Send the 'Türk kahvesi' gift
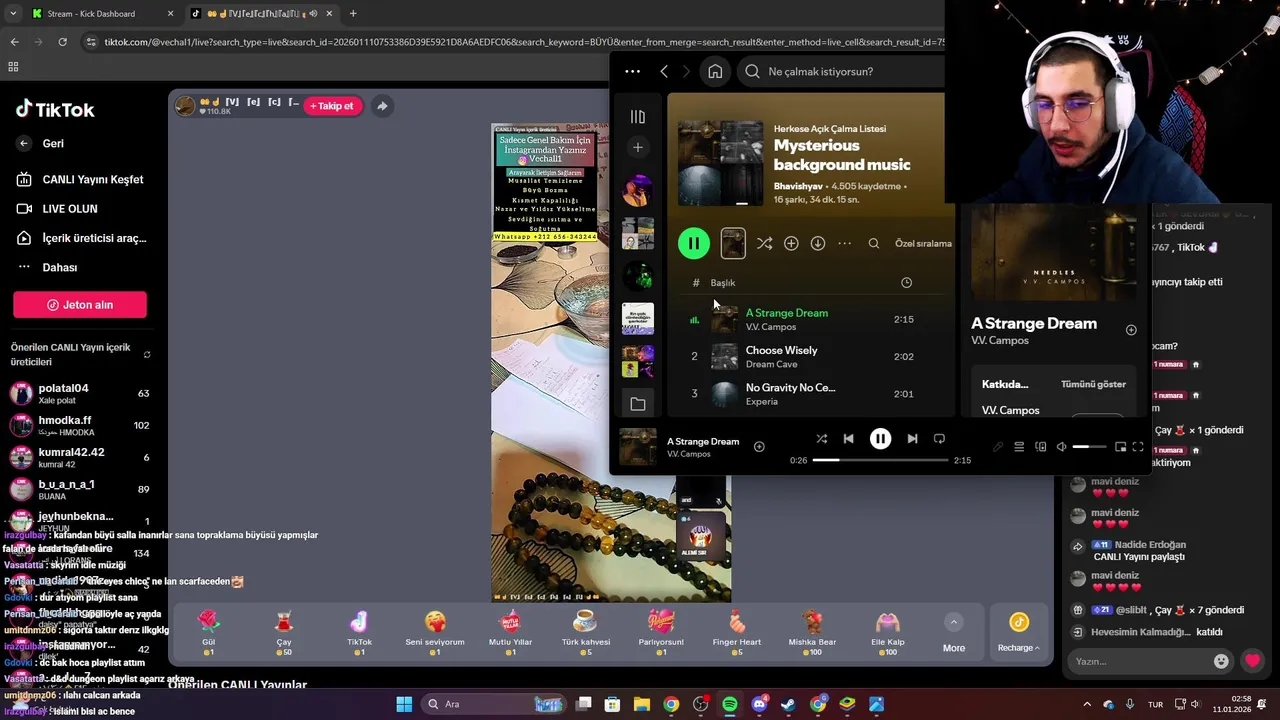1280x720 pixels. point(586,632)
